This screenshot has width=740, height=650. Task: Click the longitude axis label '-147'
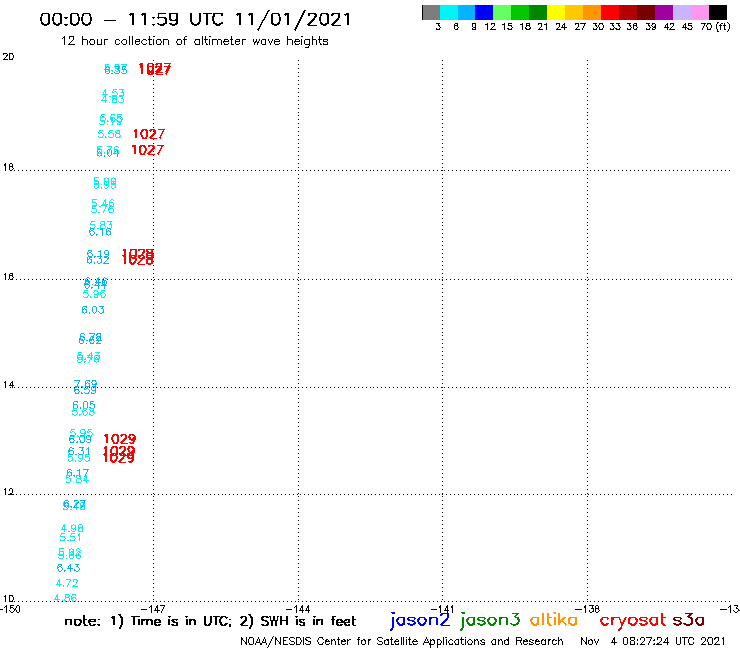coord(153,609)
